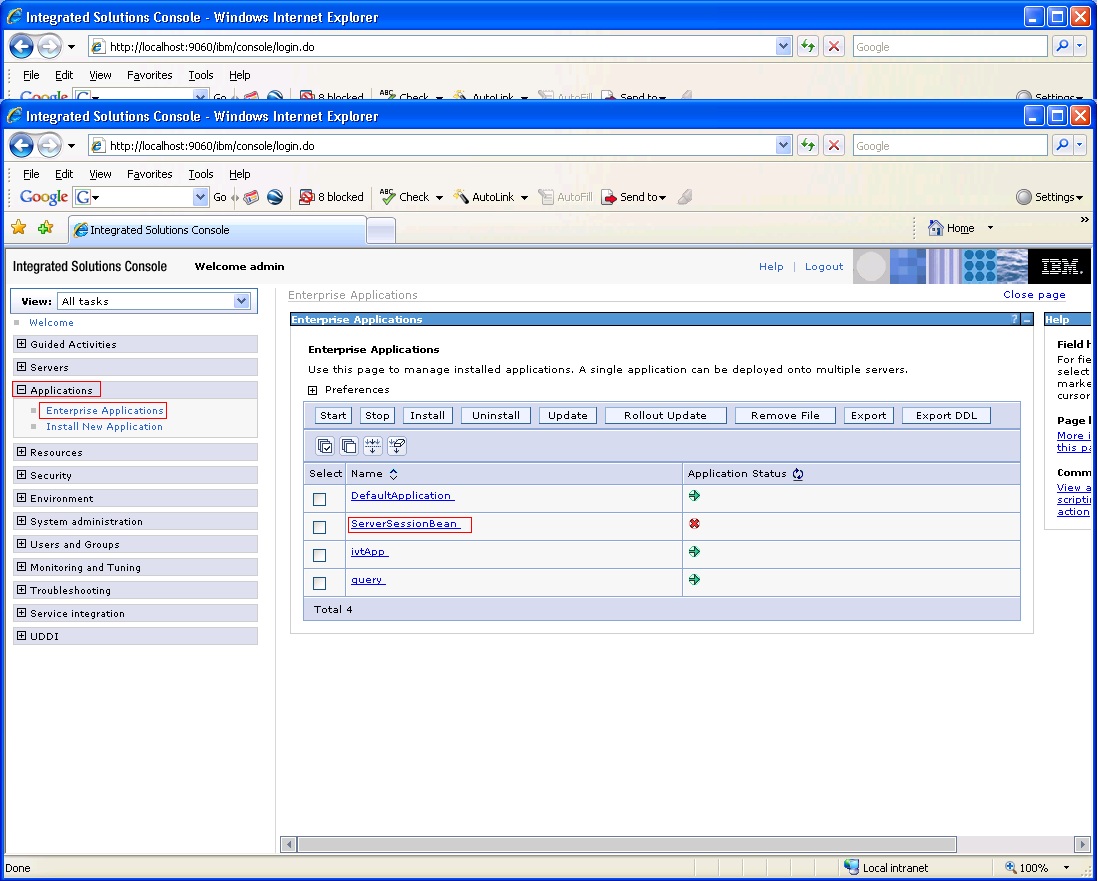Collapse the Applications tree section

21,390
